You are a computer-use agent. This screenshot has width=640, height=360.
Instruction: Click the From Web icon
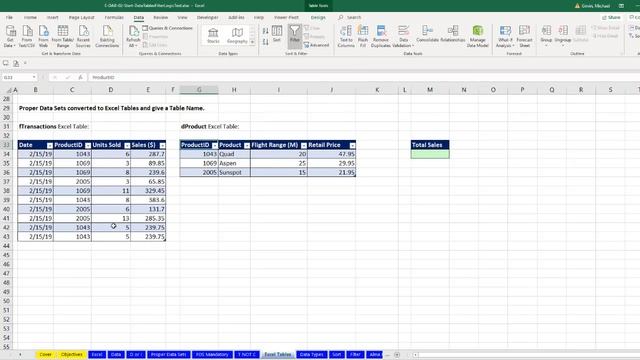point(43,36)
